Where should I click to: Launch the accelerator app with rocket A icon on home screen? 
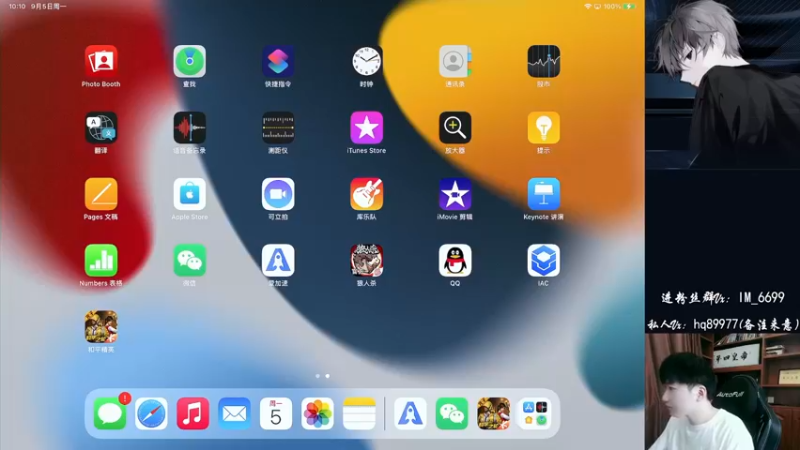278,260
